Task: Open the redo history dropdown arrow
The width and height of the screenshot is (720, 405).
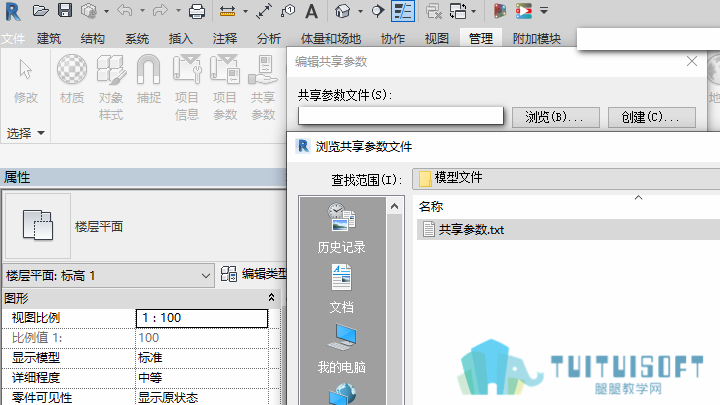Action: coord(178,11)
